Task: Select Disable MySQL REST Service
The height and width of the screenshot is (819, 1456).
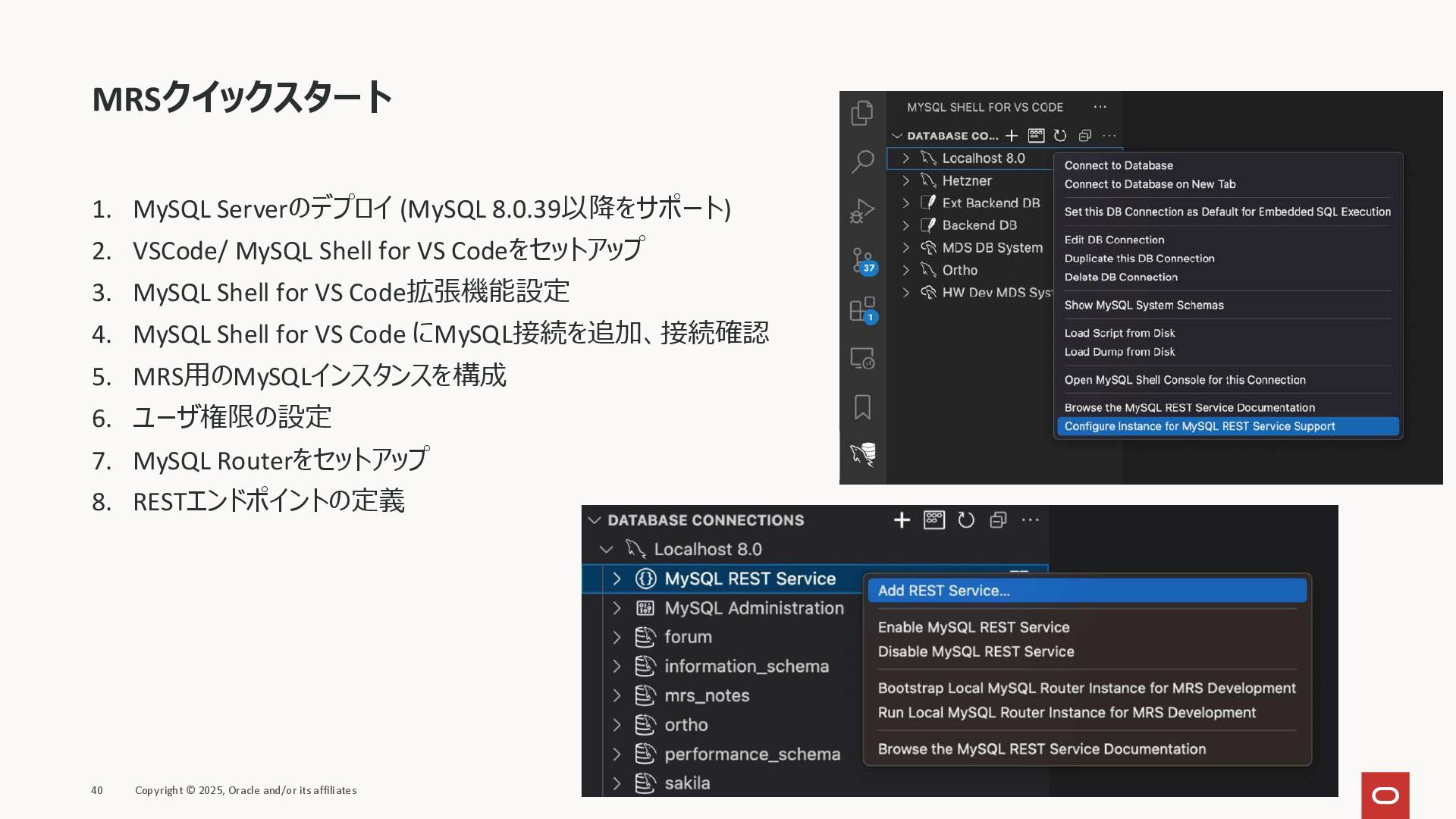Action: pos(976,651)
